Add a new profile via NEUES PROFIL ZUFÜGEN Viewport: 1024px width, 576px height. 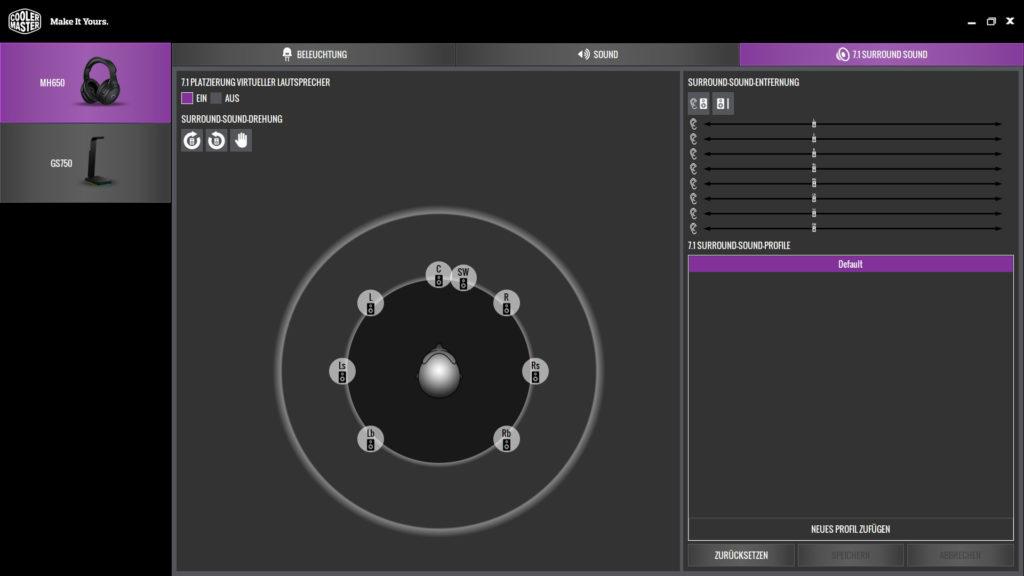click(x=852, y=529)
